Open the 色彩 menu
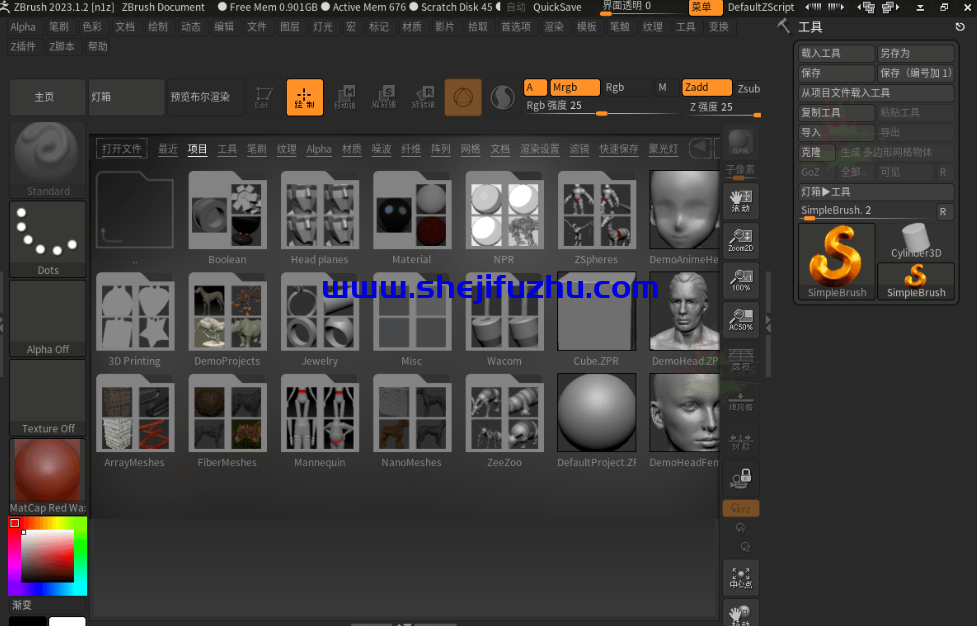The image size is (977, 626). (92, 27)
